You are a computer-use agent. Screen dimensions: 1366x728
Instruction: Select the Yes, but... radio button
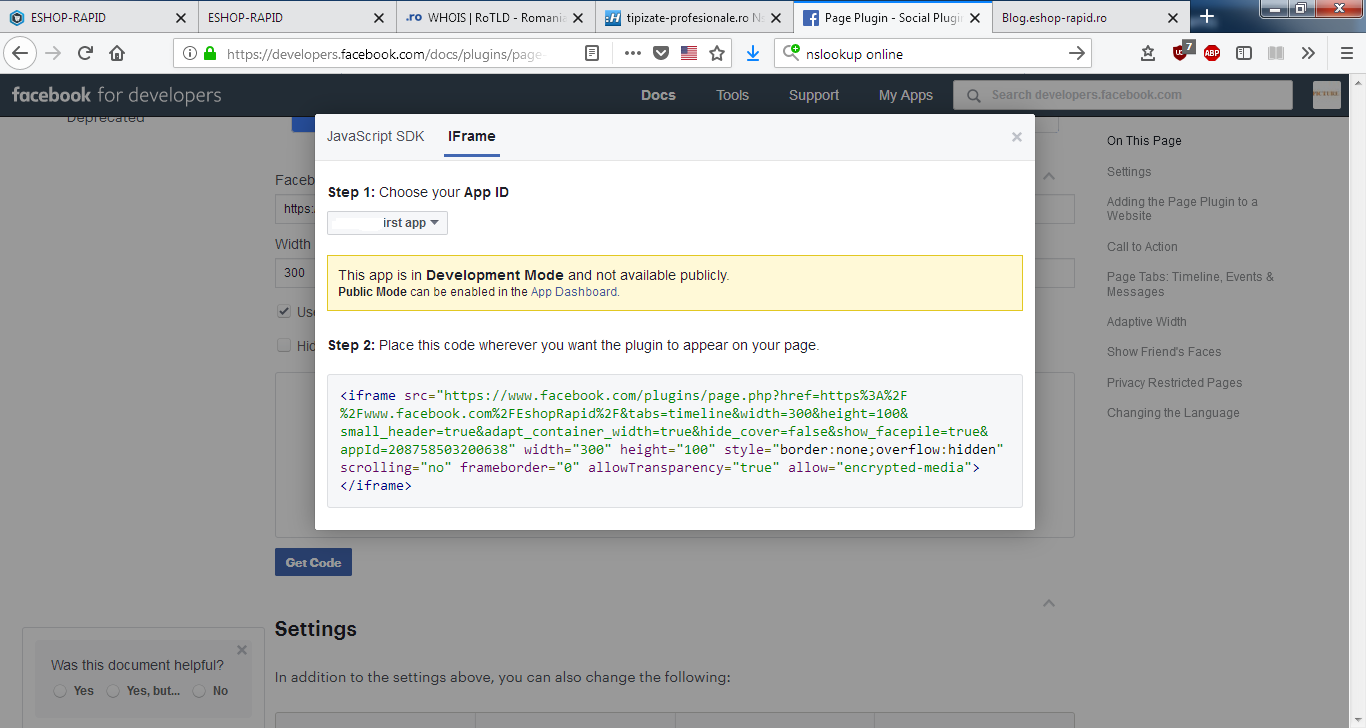click(113, 691)
